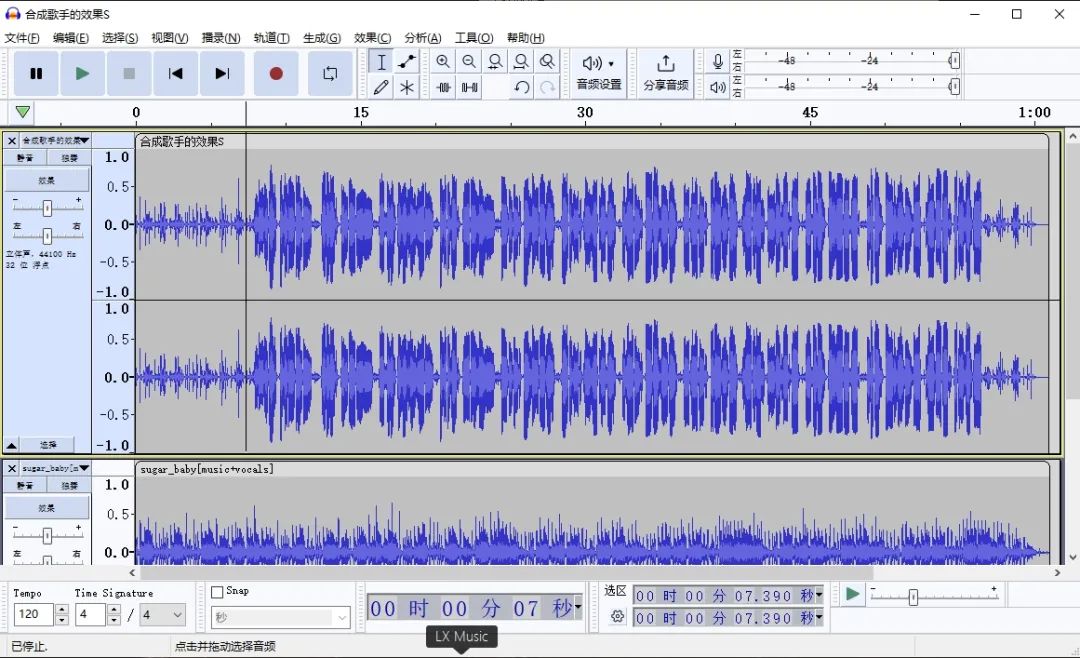Click 效果 button on first track

pyautogui.click(x=47, y=181)
